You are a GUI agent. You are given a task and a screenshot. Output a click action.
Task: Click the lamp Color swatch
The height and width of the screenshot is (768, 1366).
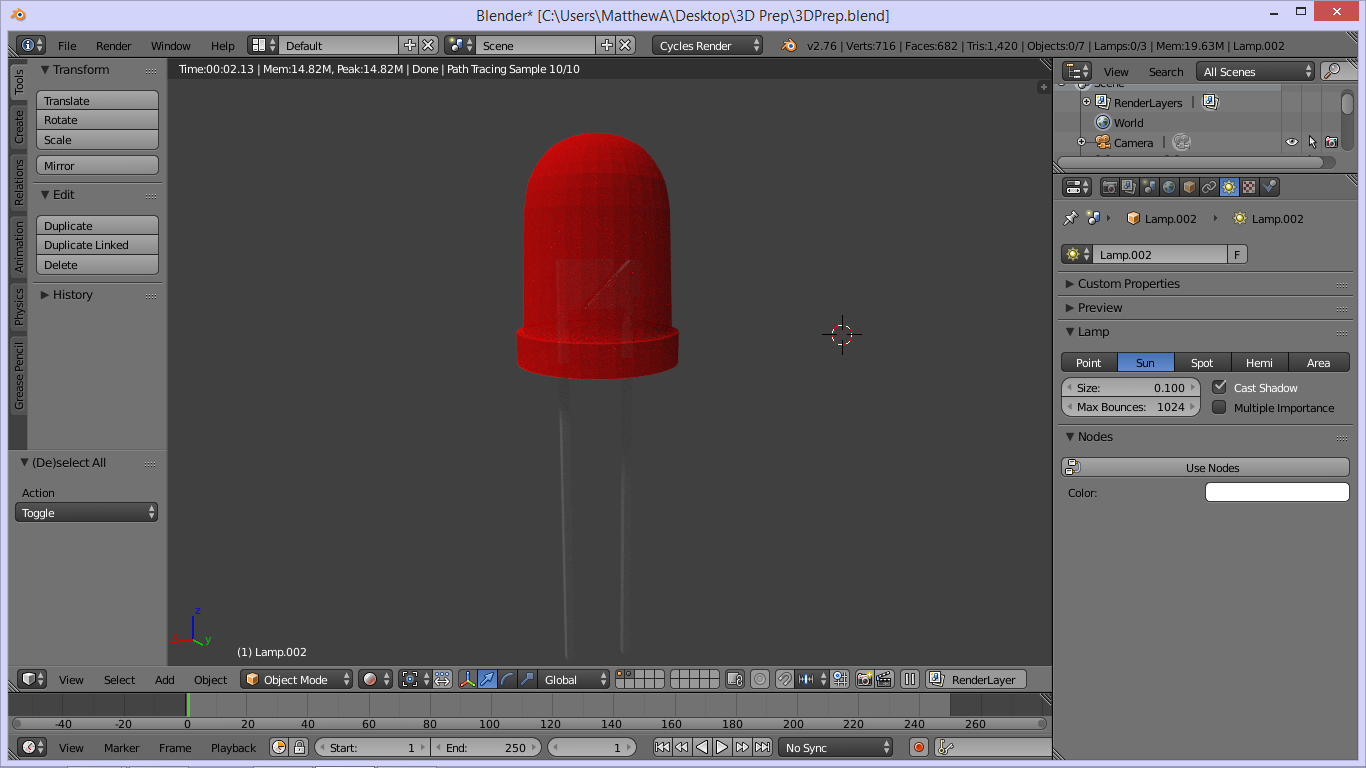(x=1277, y=492)
